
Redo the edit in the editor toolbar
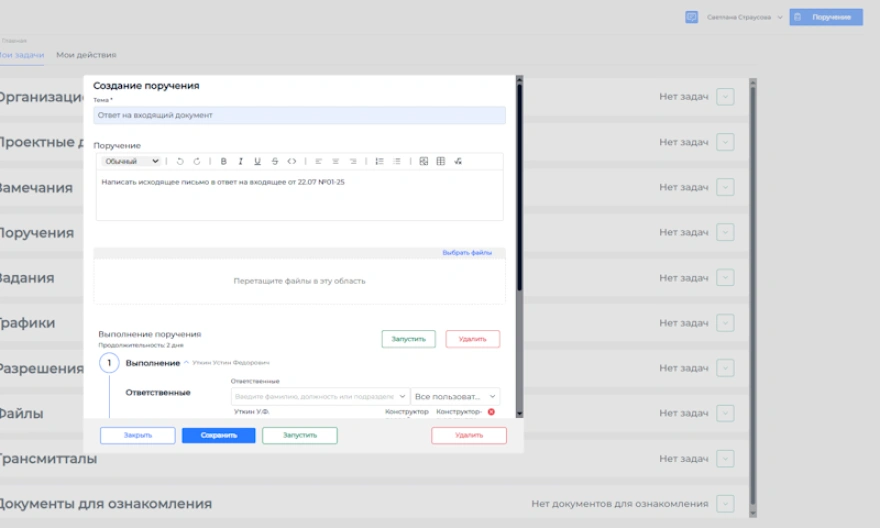click(197, 162)
